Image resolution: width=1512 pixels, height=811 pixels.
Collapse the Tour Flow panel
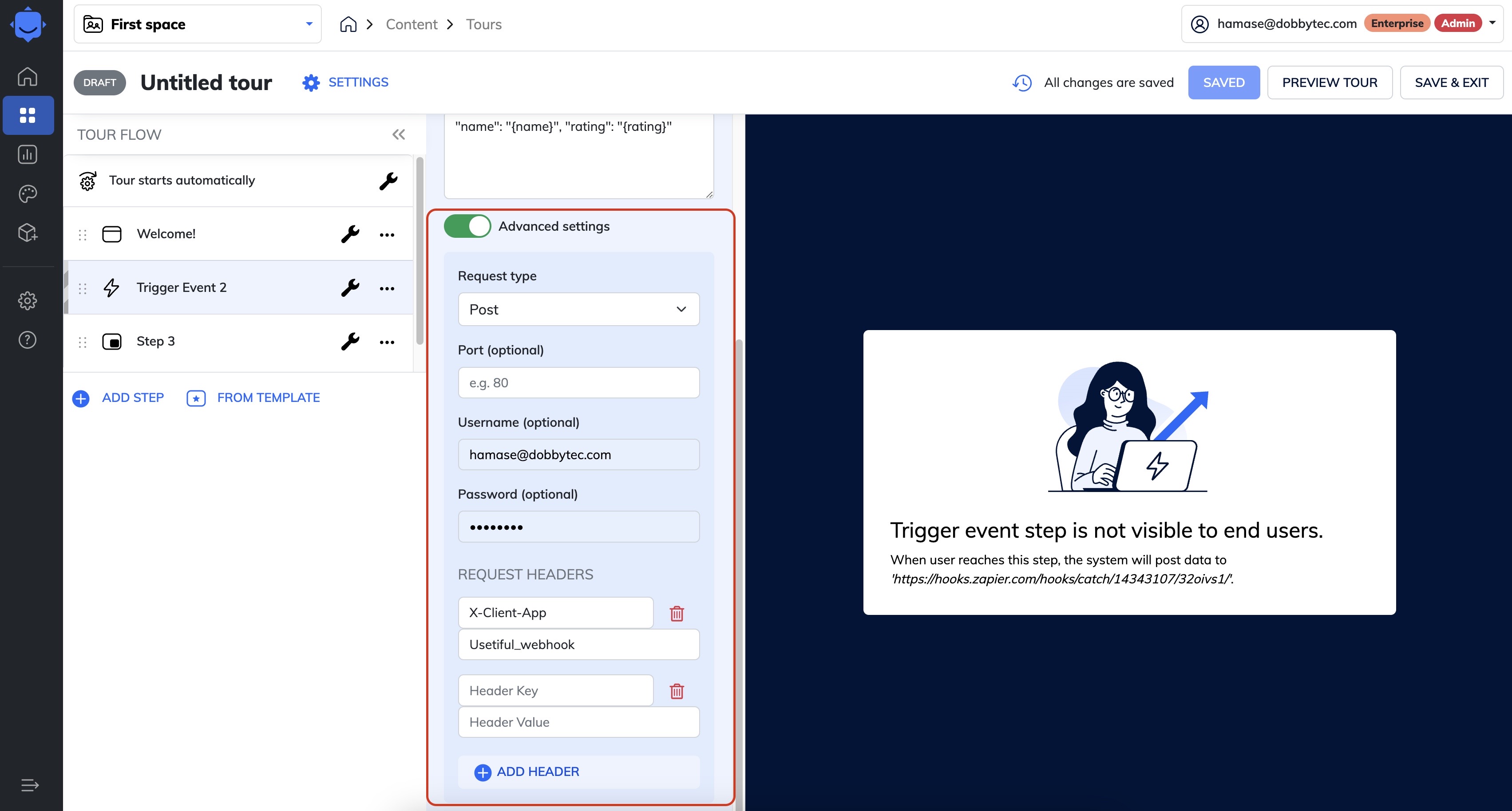(399, 135)
